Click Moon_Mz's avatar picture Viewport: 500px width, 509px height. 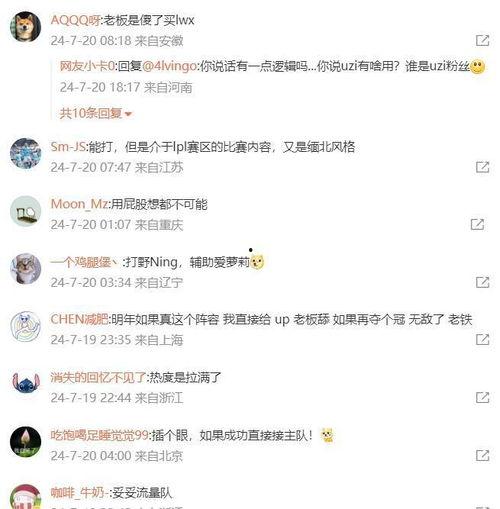(25, 211)
